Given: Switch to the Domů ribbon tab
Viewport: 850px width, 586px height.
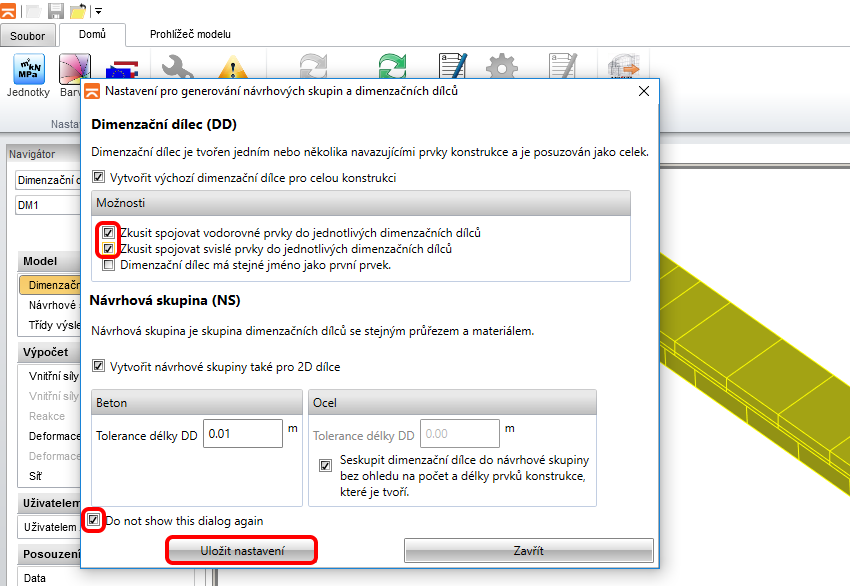Looking at the screenshot, I should [92, 34].
